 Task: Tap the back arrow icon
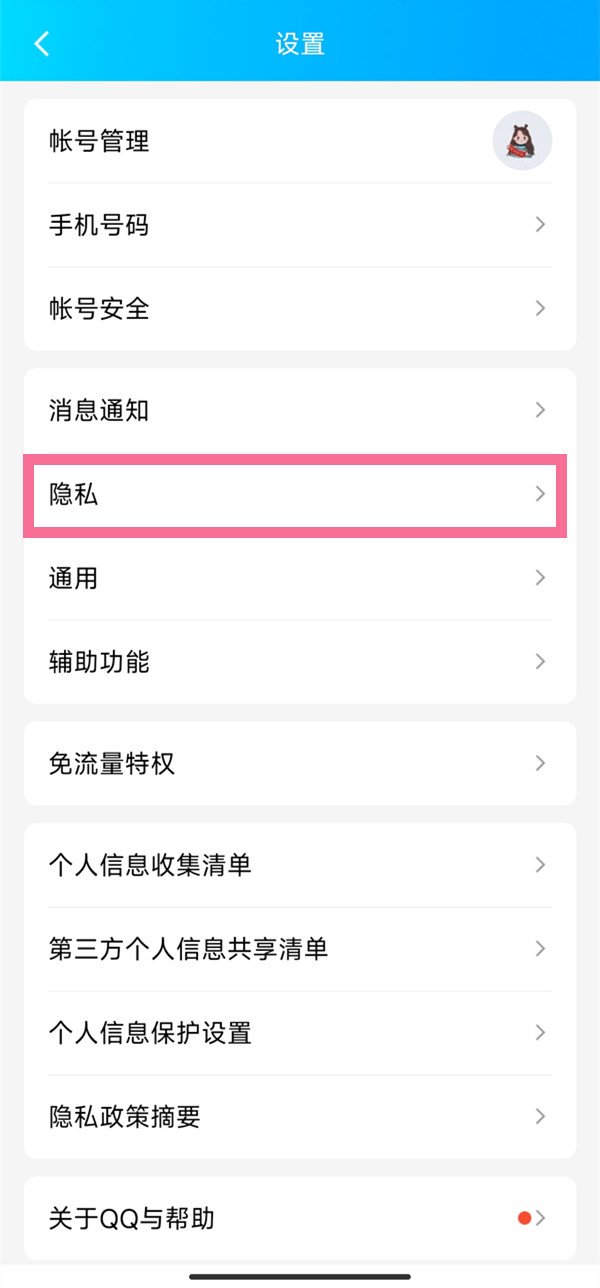42,44
